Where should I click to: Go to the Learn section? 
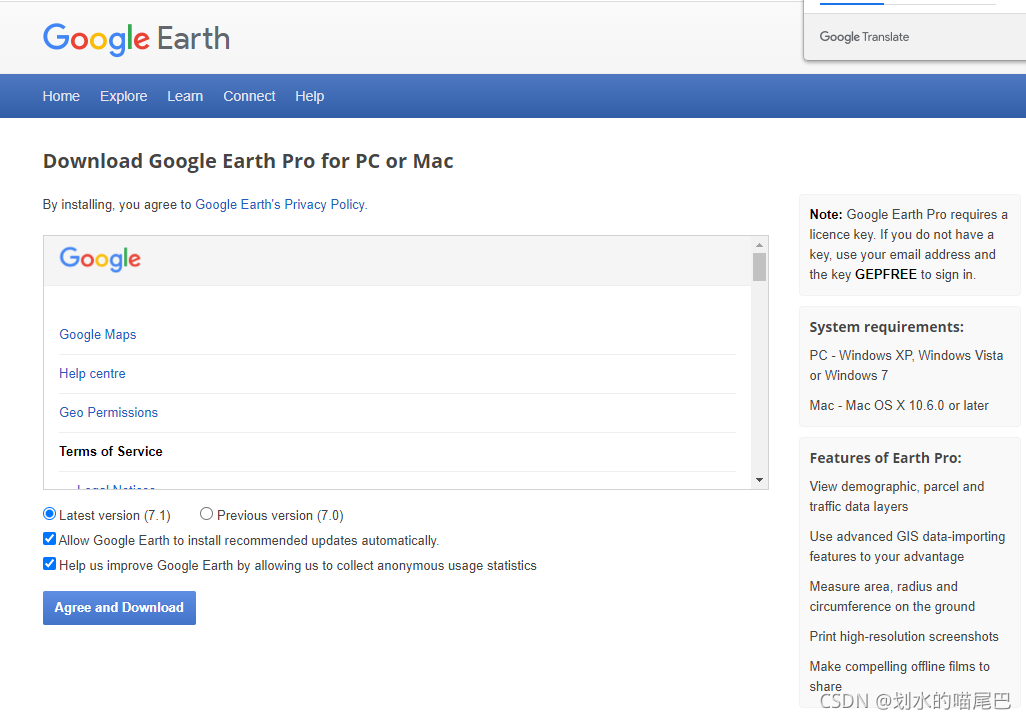click(x=185, y=96)
